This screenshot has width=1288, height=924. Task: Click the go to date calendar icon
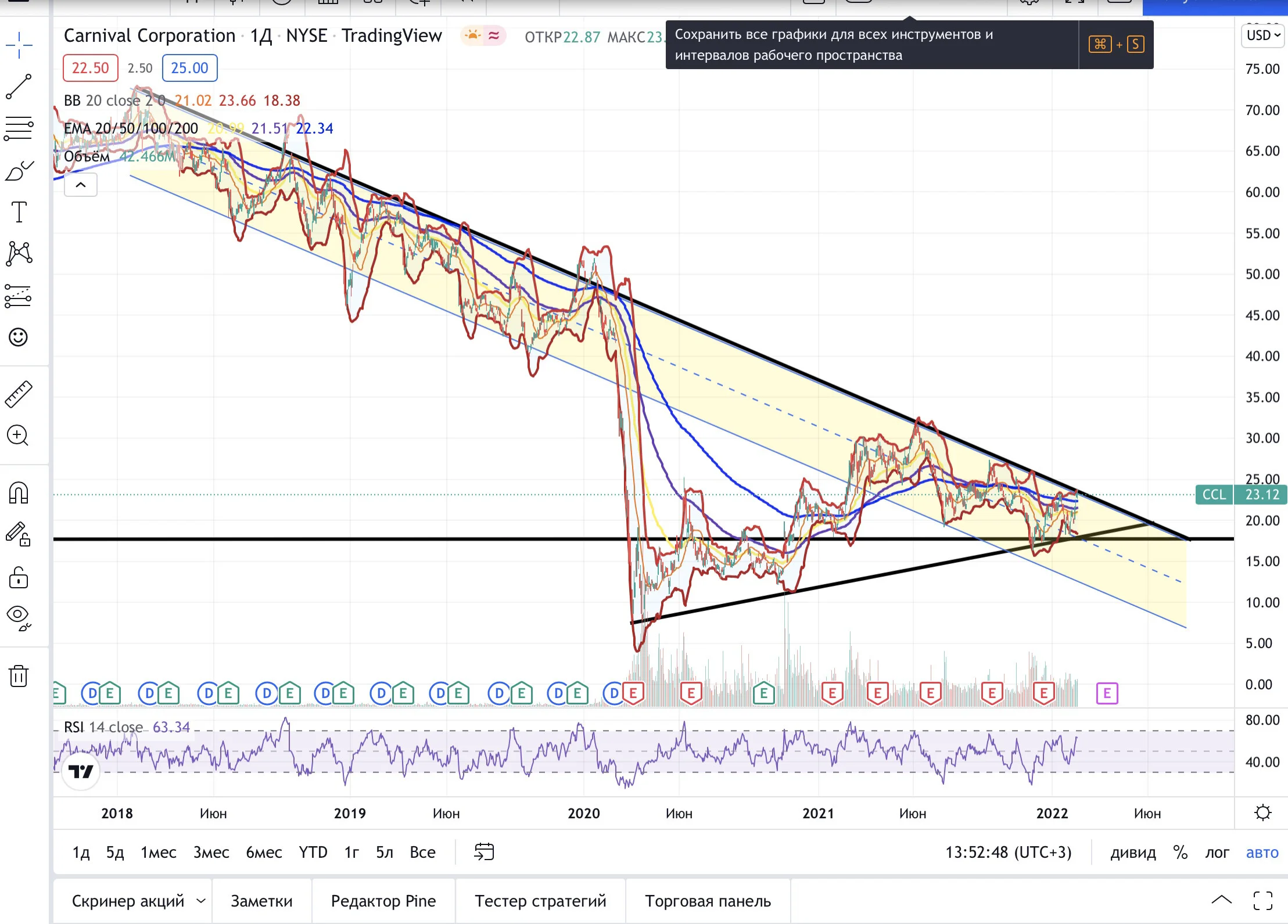point(484,852)
